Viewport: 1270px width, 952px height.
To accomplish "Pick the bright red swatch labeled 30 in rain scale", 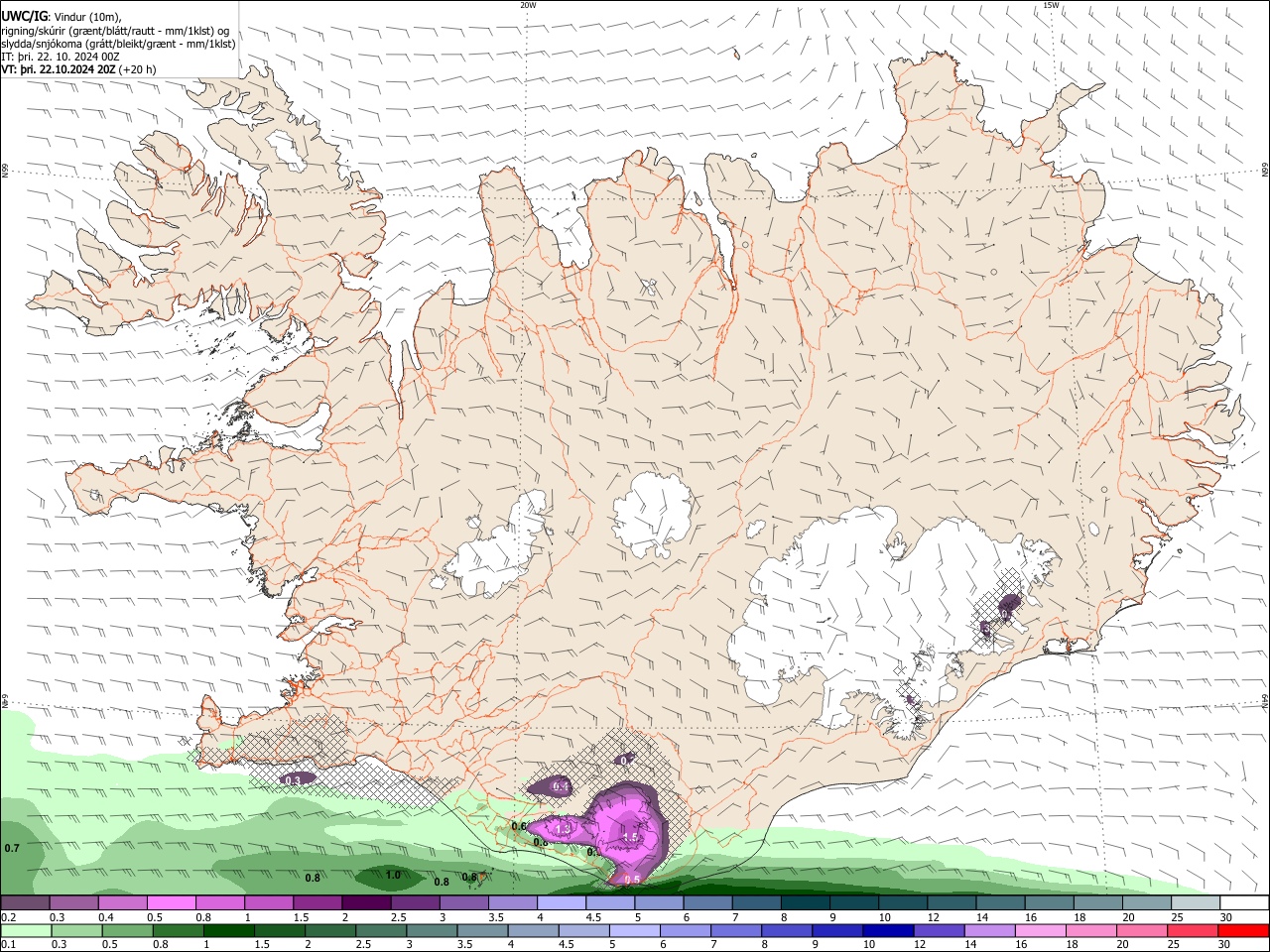I will 1243,931.
